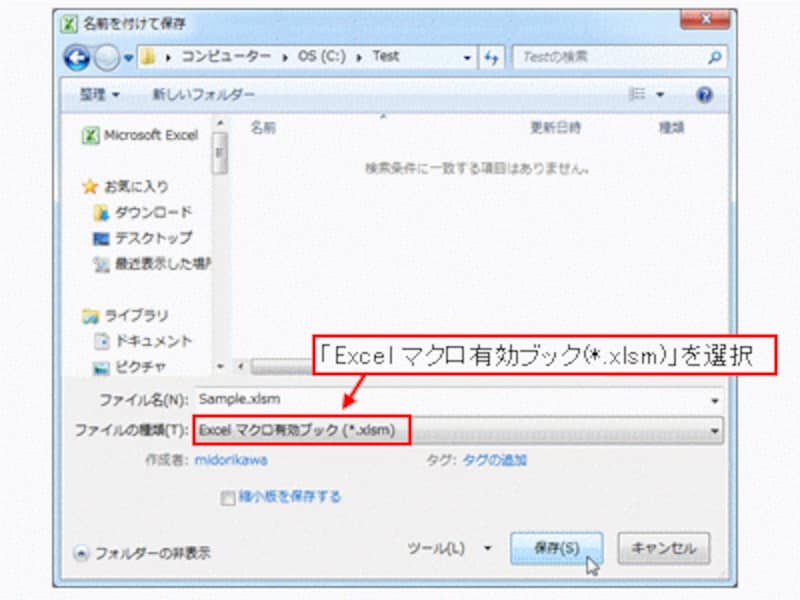Screen dimensions: 800x600
Task: Click the blue help icon
Action: (705, 95)
